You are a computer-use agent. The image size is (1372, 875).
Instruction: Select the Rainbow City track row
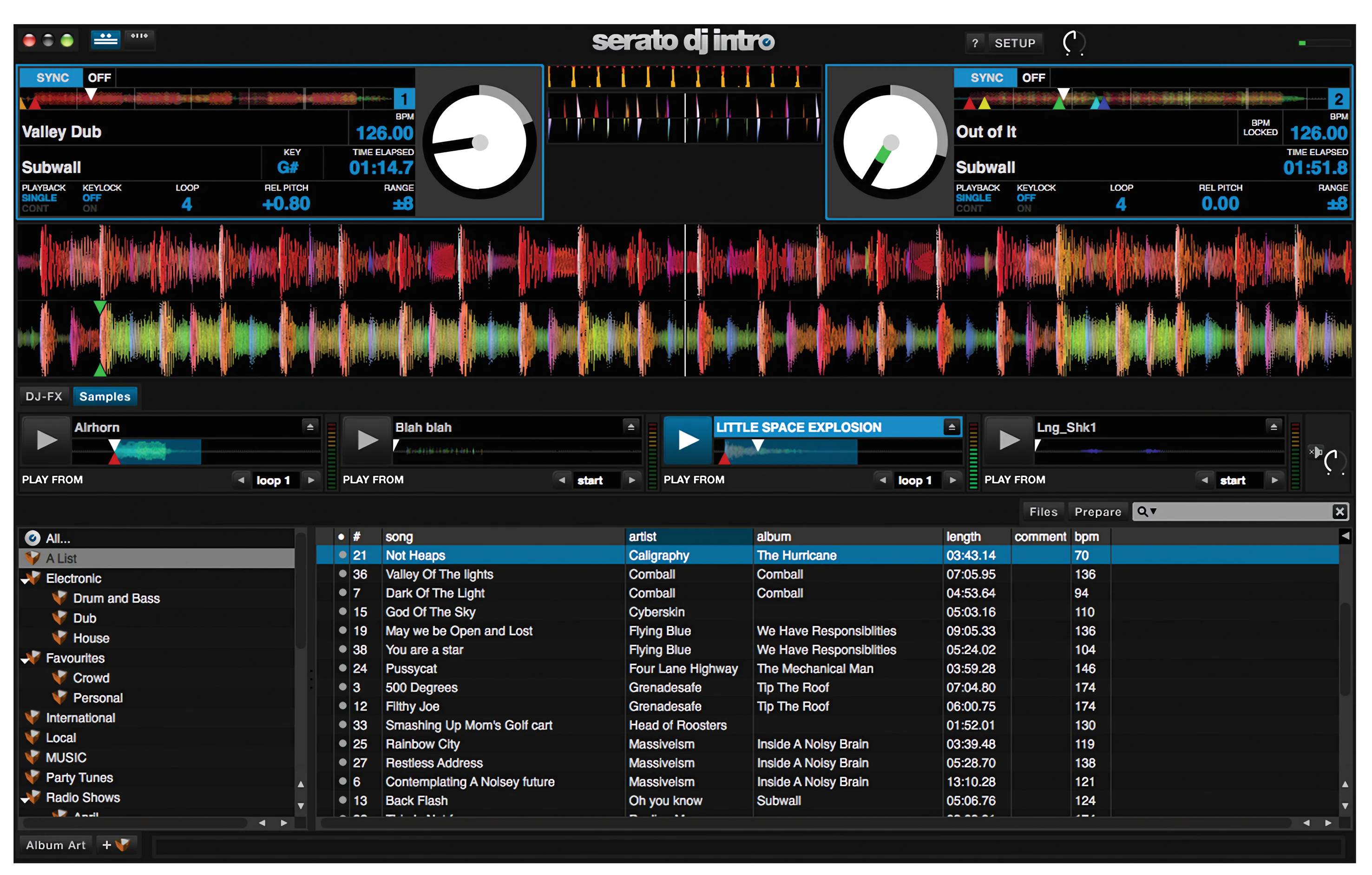pyautogui.click(x=827, y=744)
